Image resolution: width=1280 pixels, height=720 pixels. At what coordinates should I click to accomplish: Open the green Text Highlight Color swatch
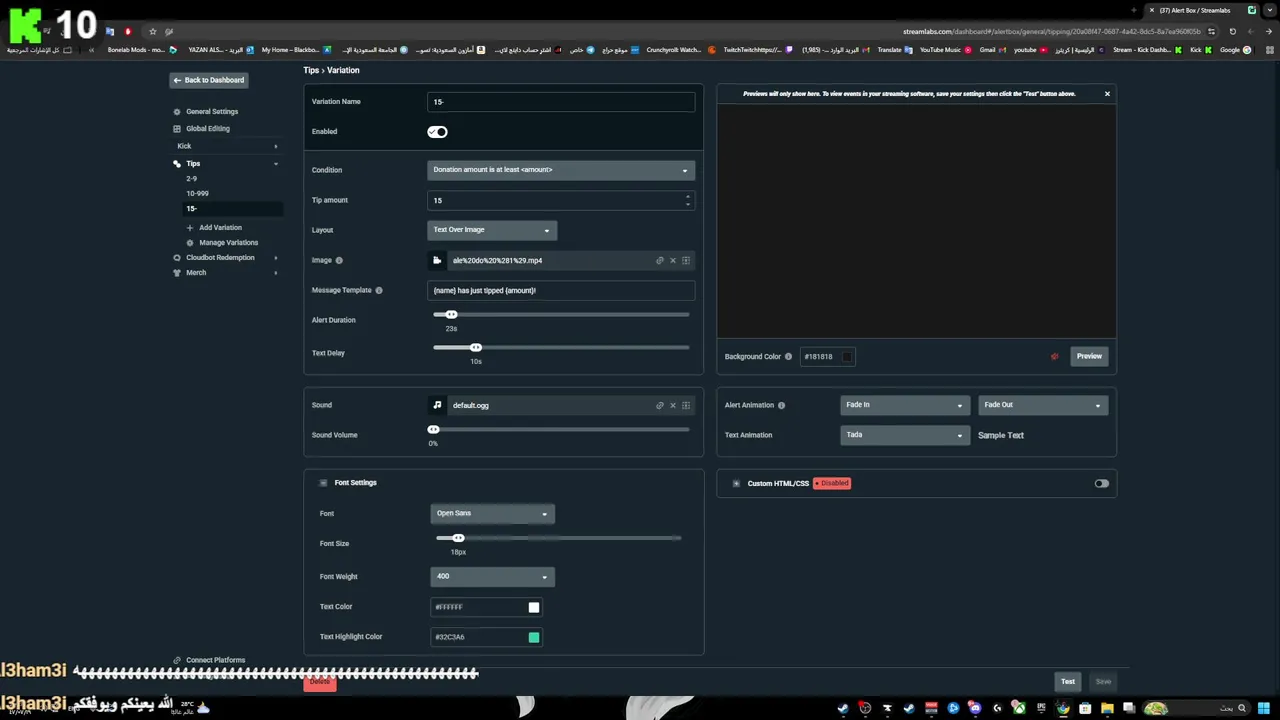[x=534, y=637]
